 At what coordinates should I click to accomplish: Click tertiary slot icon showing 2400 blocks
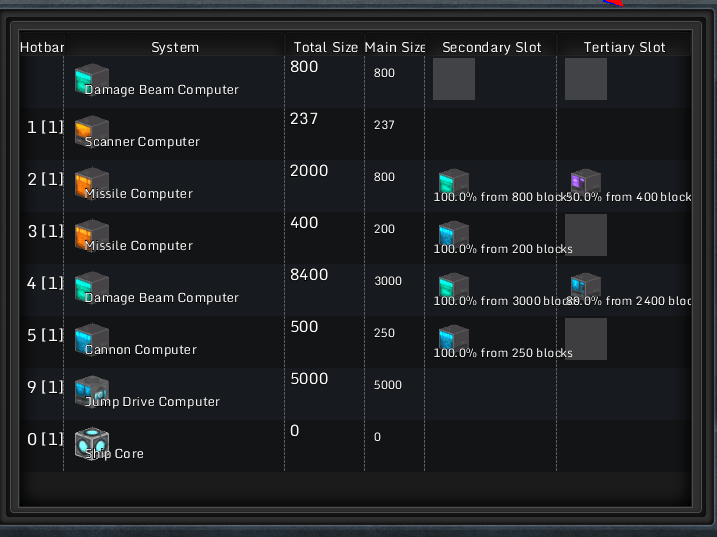tap(585, 287)
